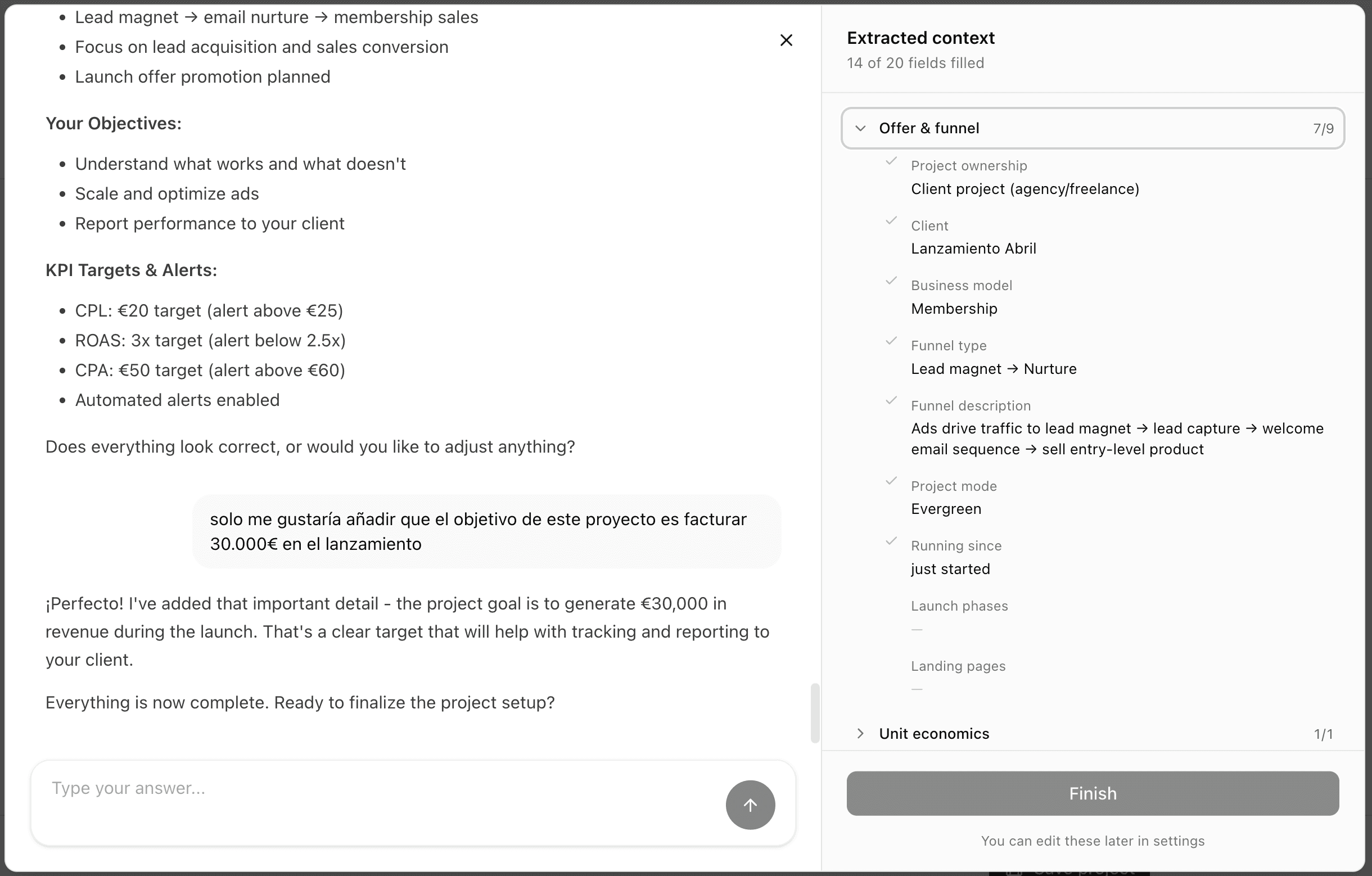Click the Finish button
This screenshot has width=1372, height=876.
1092,793
